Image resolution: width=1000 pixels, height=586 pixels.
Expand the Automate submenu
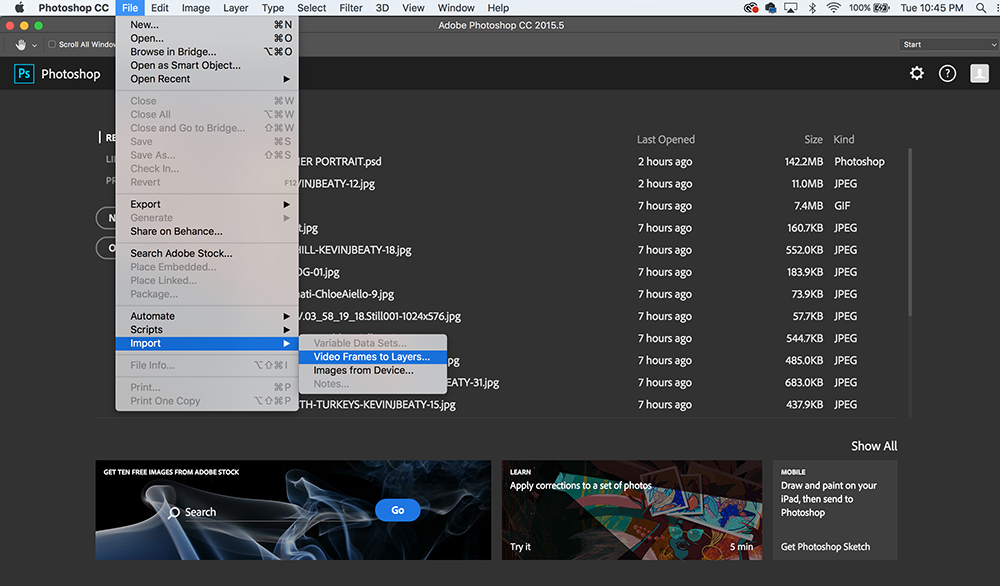(x=207, y=316)
